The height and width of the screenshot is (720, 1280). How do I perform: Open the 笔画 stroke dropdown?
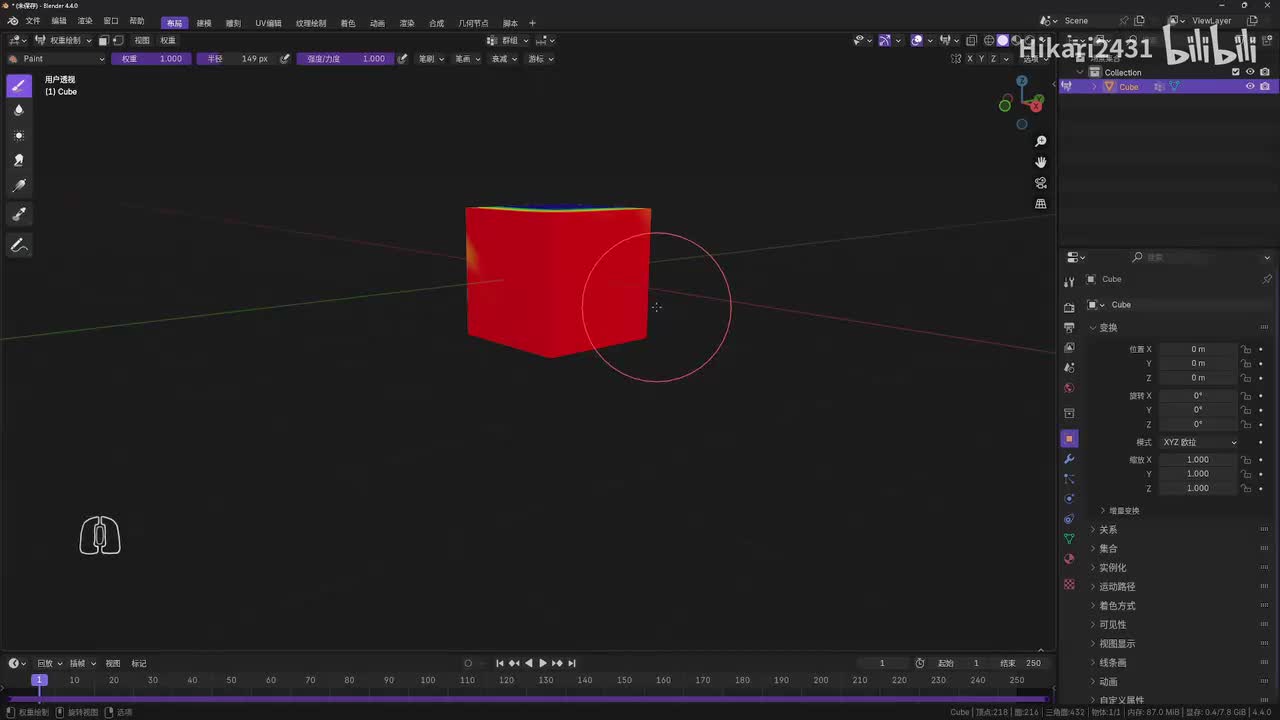pos(467,59)
